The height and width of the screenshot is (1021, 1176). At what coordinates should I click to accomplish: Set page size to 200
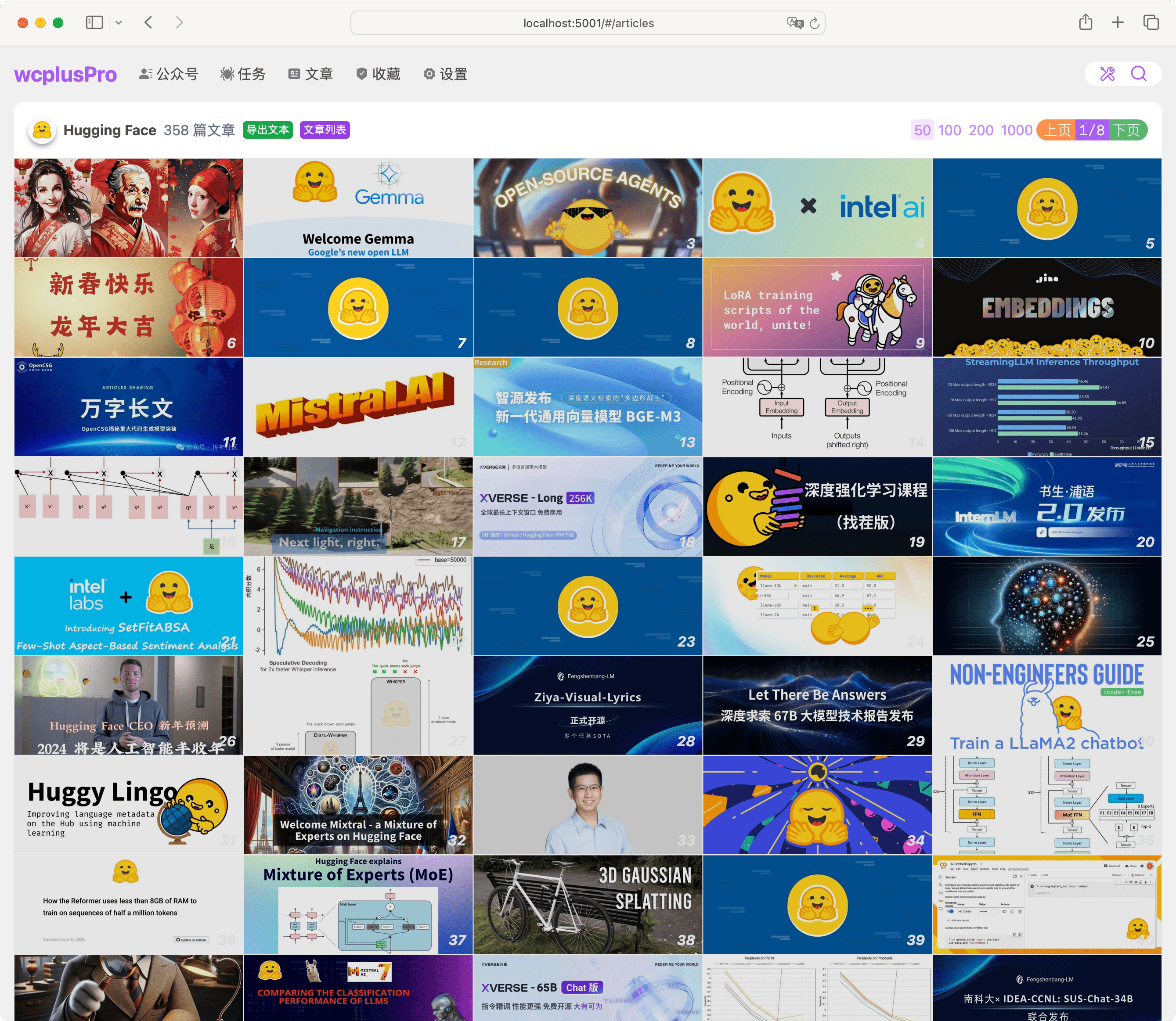(x=981, y=130)
